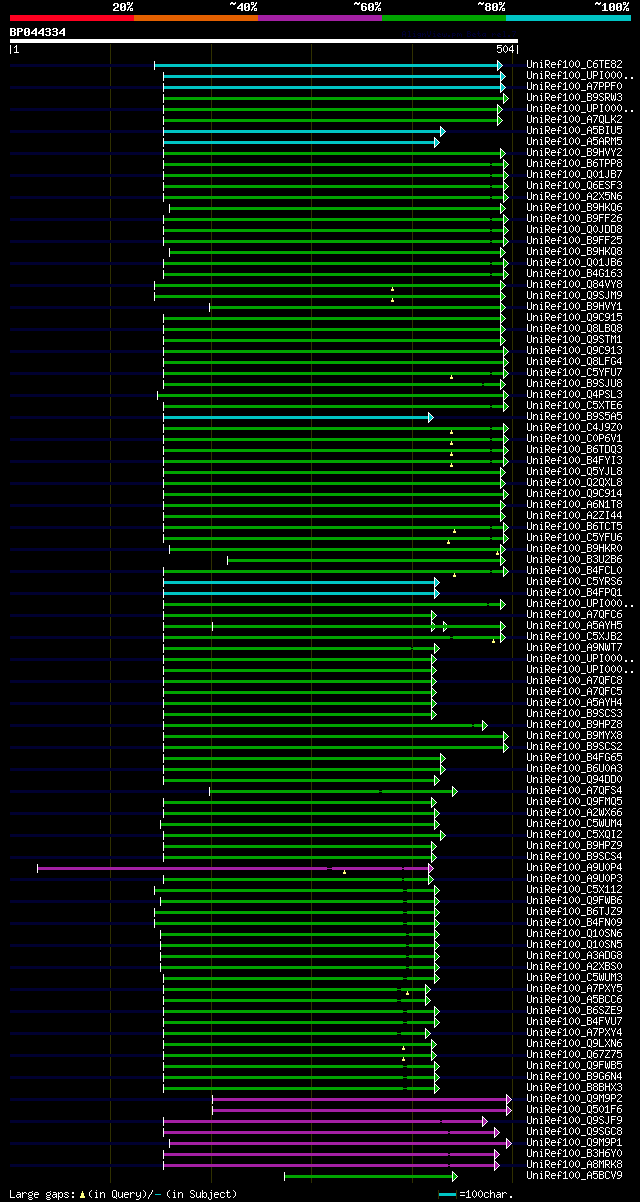Click the orange segment of identity color scale
Viewport: 640px width, 1202px height.
coord(196,18)
